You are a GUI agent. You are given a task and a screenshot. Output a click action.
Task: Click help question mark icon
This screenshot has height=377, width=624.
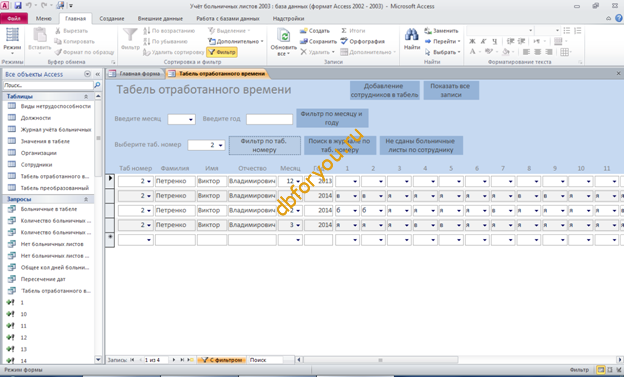point(619,18)
